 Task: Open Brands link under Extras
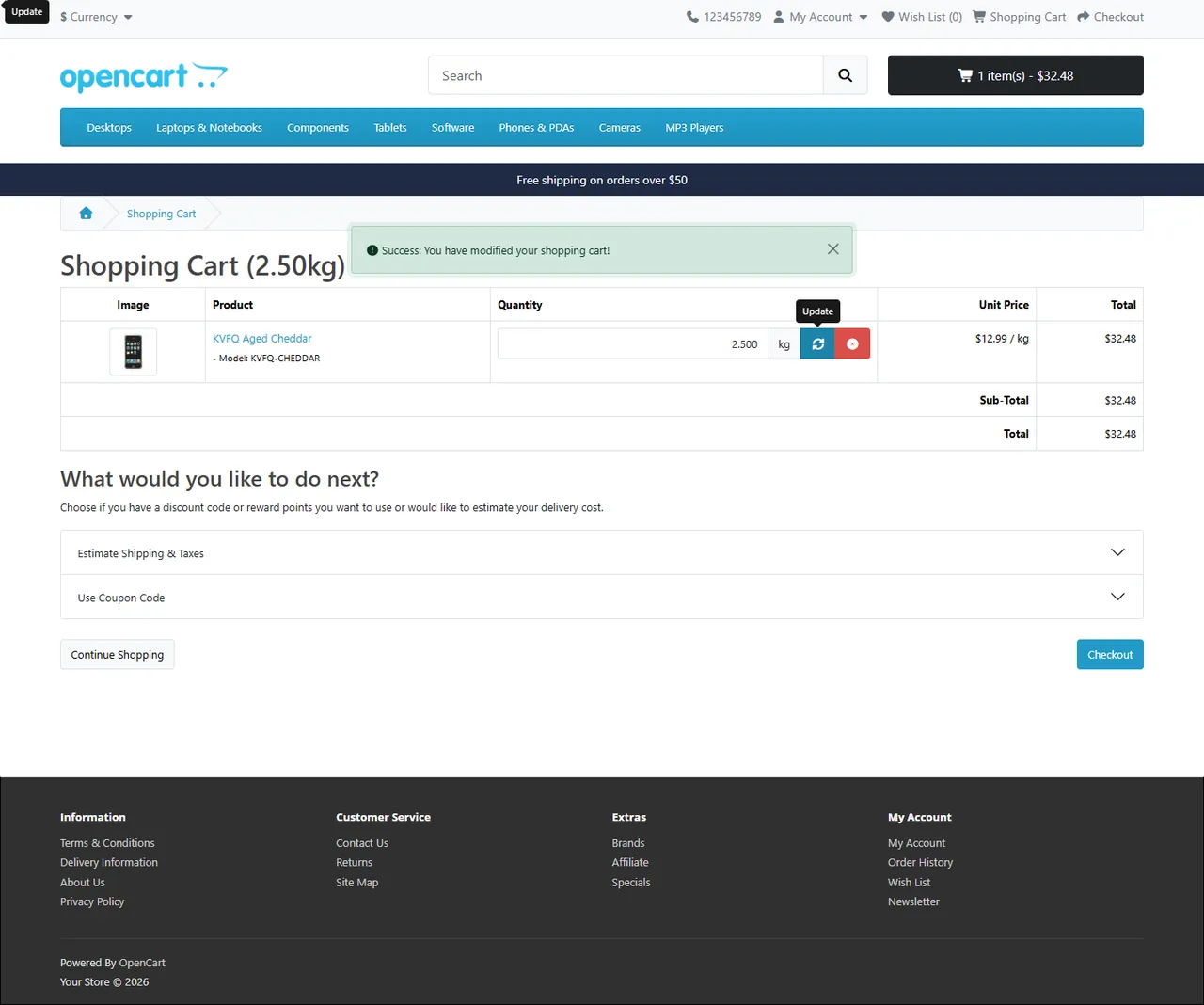click(628, 843)
